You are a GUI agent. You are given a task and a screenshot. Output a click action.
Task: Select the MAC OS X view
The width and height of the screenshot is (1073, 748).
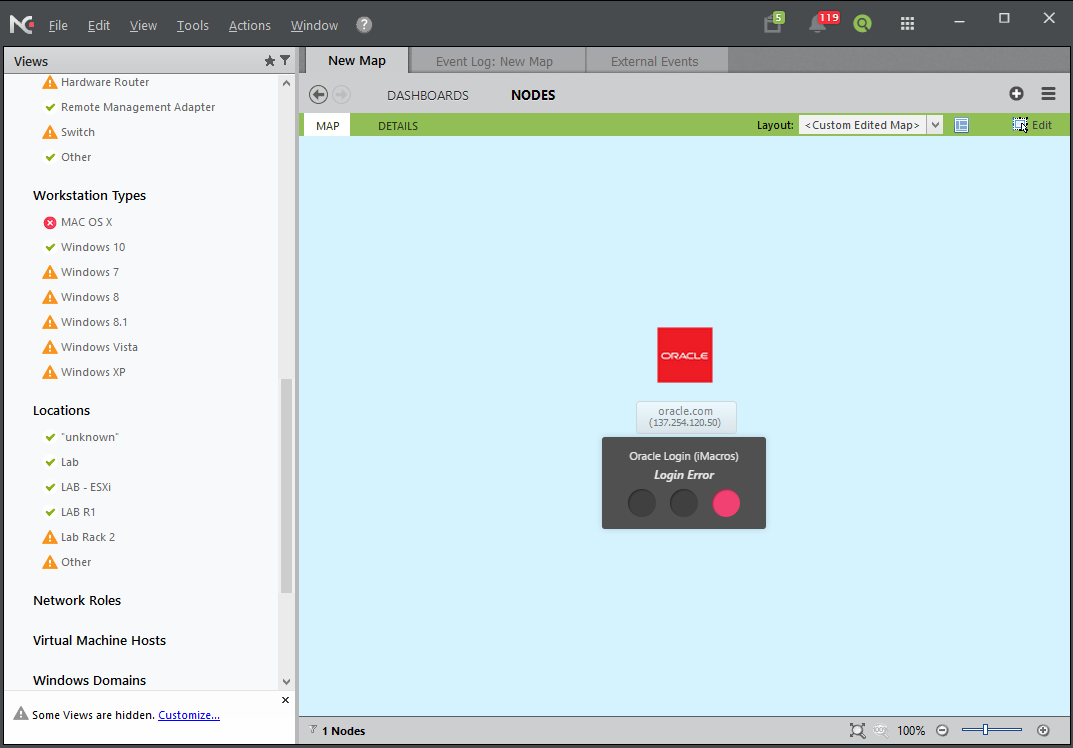click(86, 222)
